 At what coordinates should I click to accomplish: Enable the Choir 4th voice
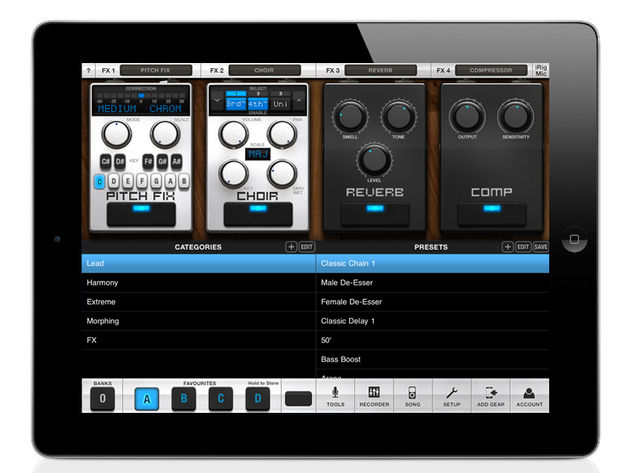[258, 104]
